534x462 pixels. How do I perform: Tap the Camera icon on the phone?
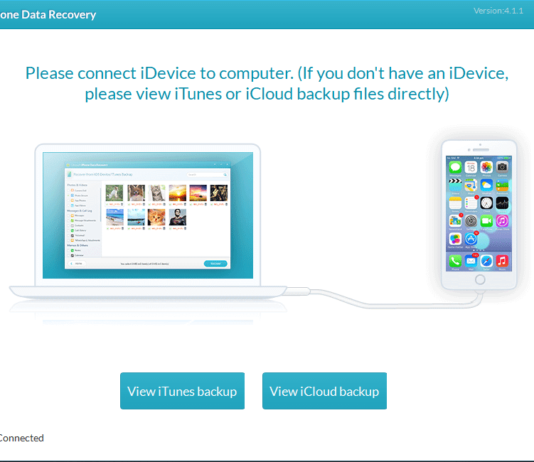tap(502, 167)
